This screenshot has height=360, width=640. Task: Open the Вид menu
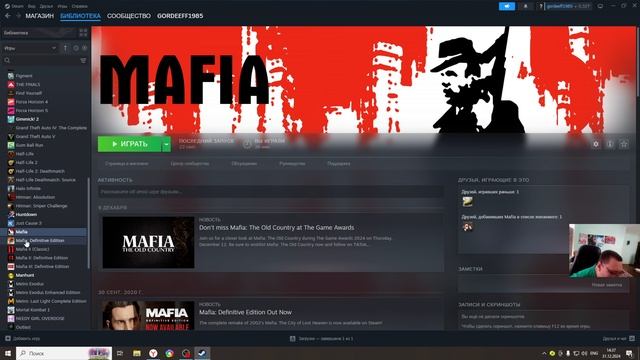(31, 6)
